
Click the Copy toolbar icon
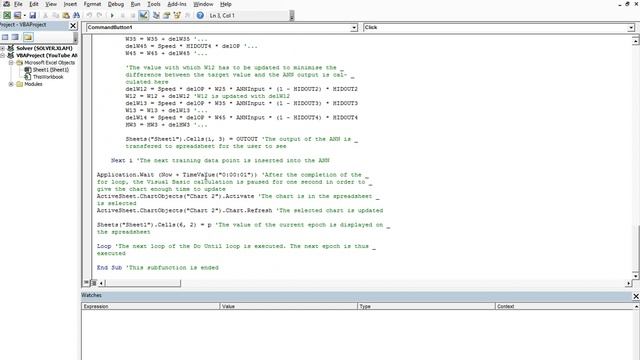click(x=56, y=16)
